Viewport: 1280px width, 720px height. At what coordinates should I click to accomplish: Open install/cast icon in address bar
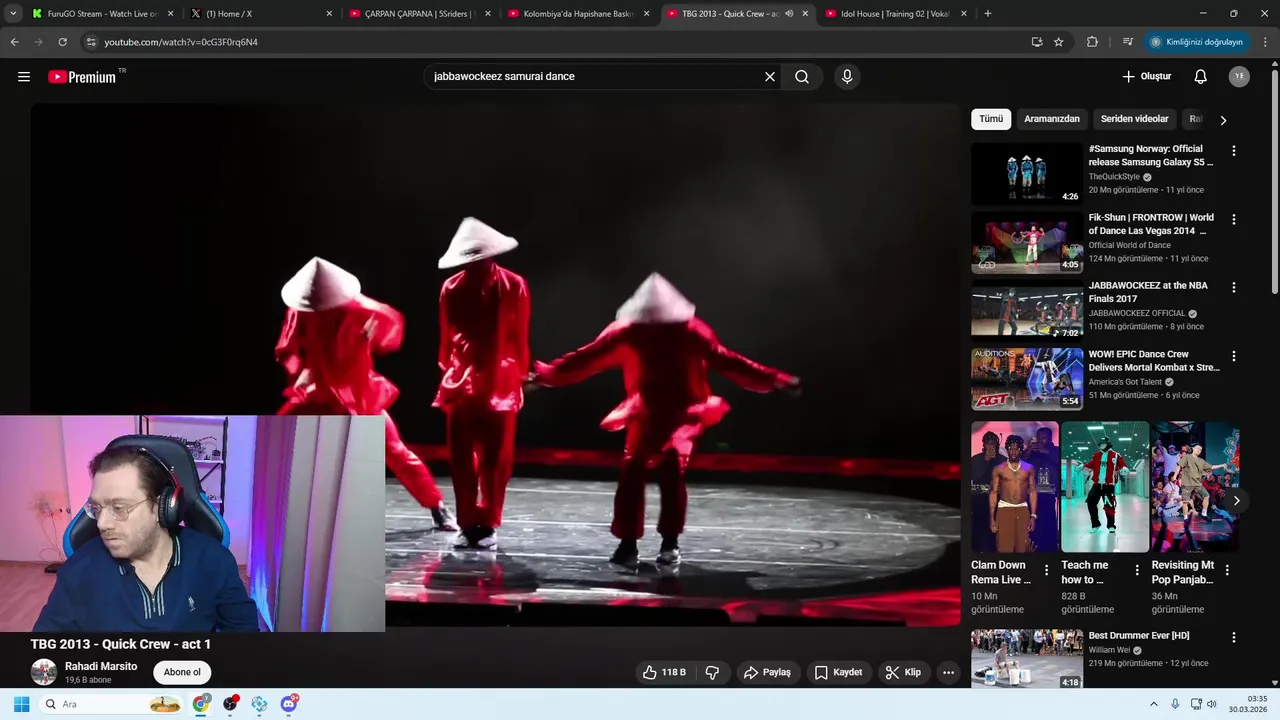tap(1037, 42)
